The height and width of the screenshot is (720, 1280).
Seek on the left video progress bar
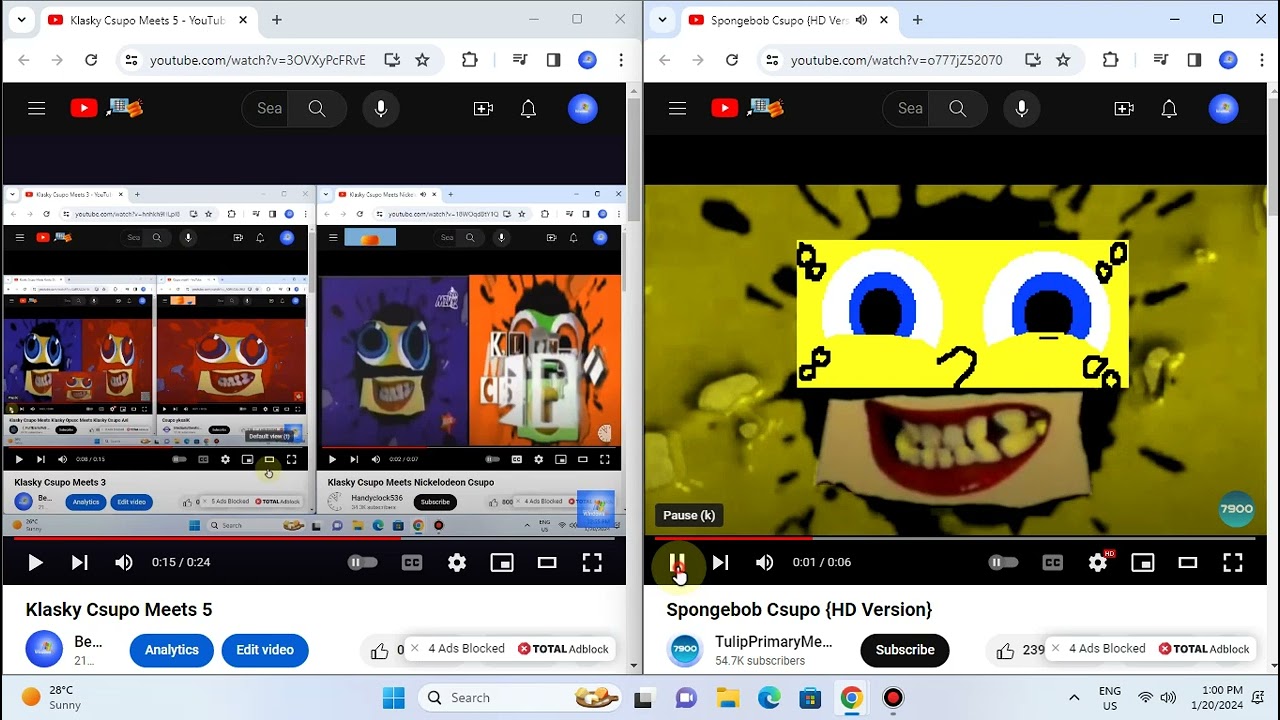[315, 538]
